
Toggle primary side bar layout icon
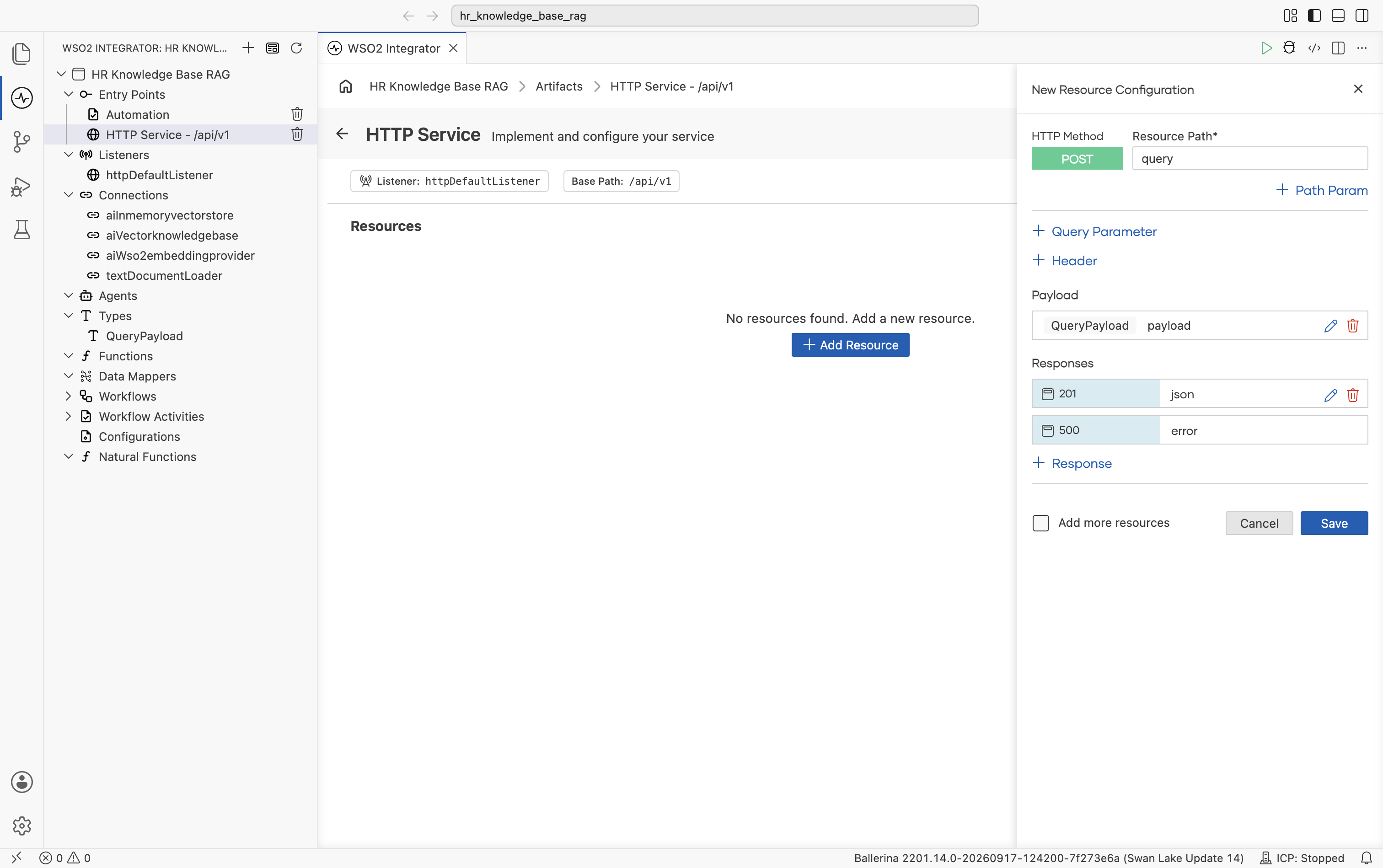(x=1314, y=16)
